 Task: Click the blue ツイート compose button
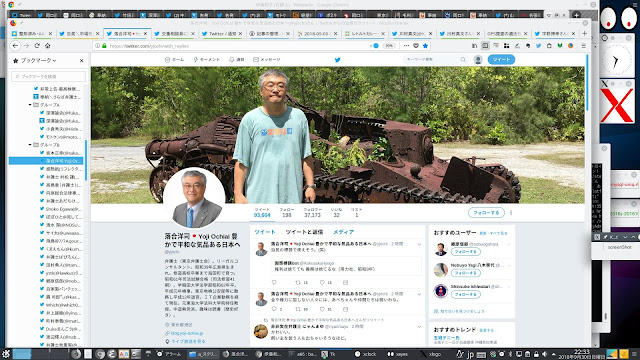(x=501, y=60)
